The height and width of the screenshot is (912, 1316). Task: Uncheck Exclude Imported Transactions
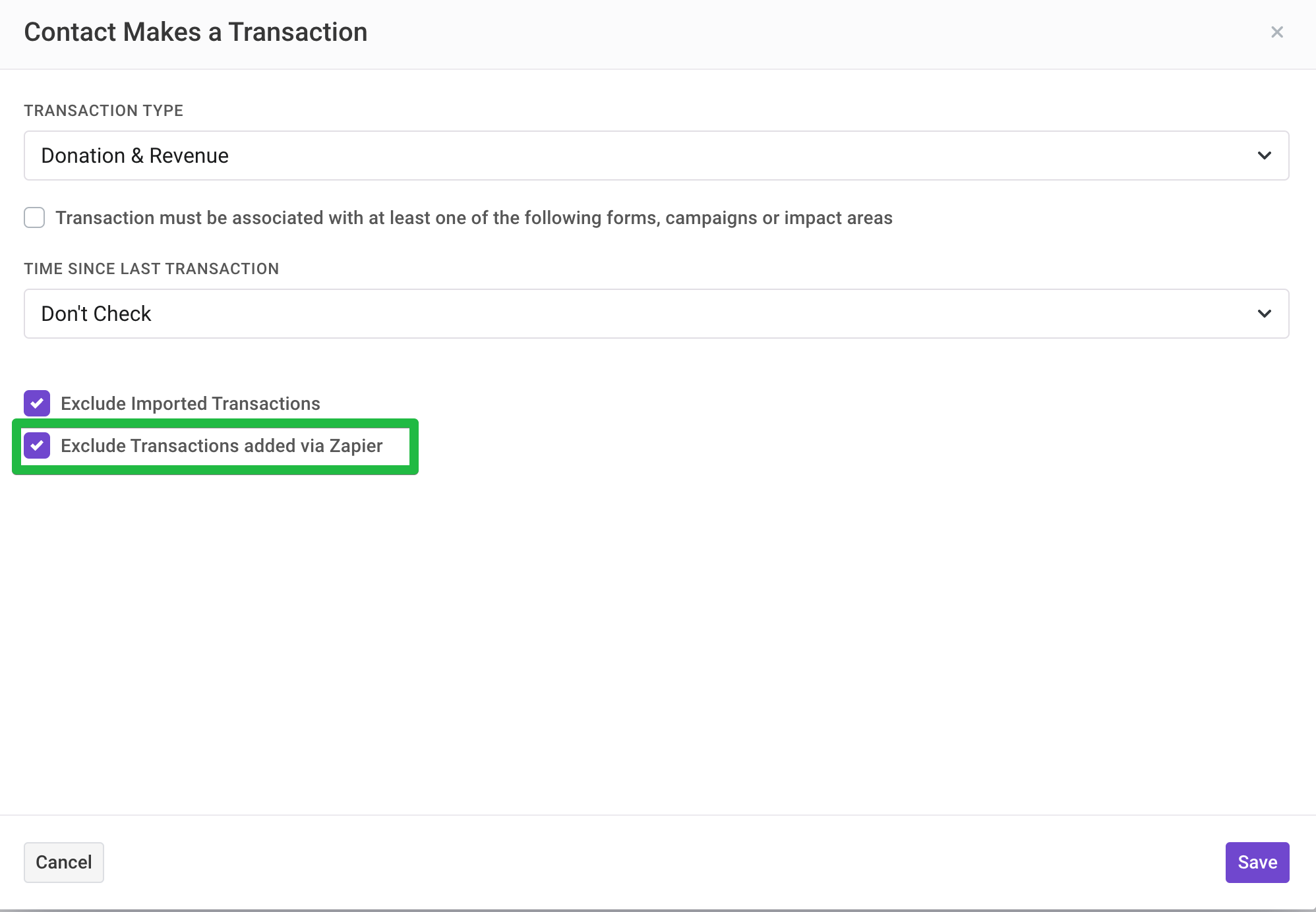[37, 403]
